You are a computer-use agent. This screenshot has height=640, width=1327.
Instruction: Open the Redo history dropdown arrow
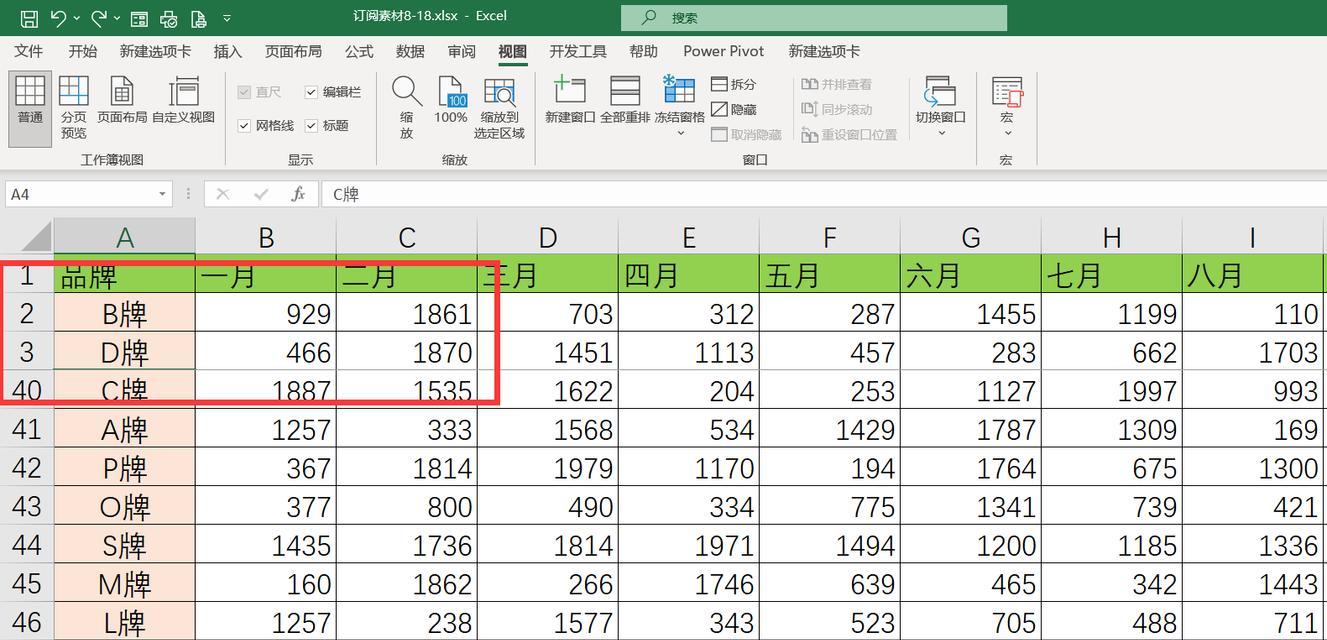118,18
